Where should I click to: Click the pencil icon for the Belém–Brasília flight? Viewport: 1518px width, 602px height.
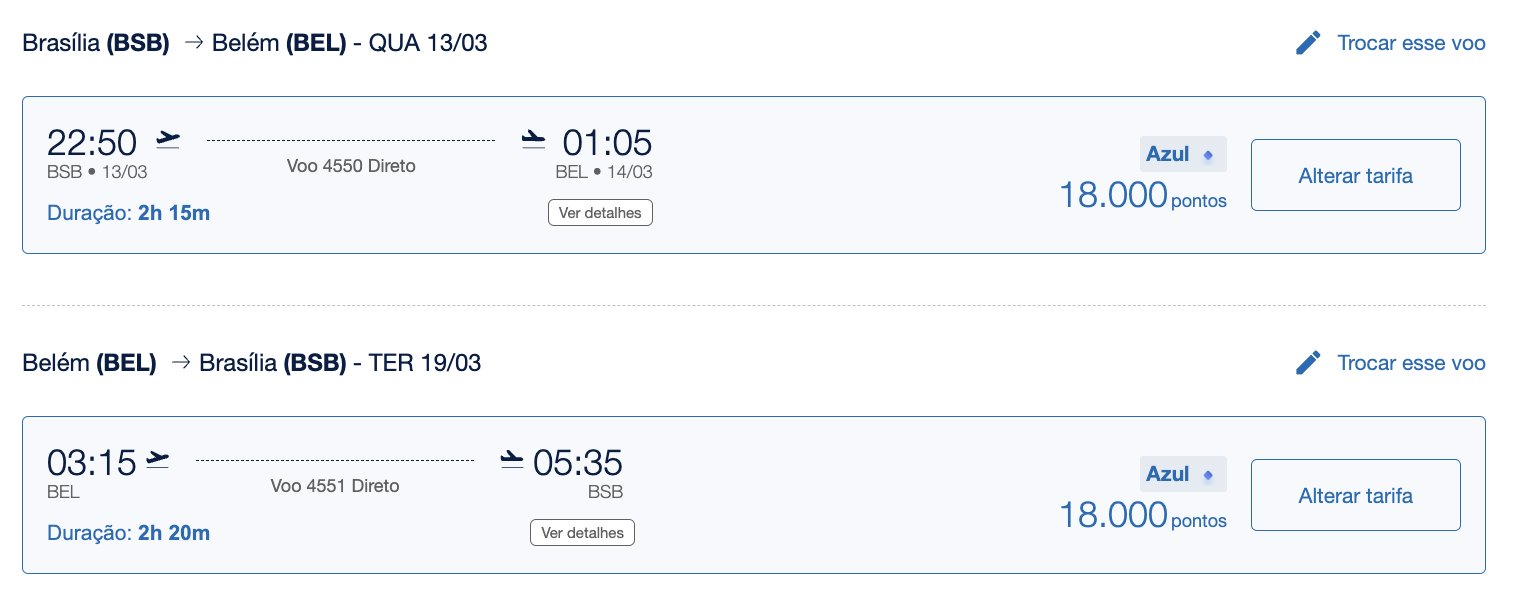pyautogui.click(x=1308, y=363)
